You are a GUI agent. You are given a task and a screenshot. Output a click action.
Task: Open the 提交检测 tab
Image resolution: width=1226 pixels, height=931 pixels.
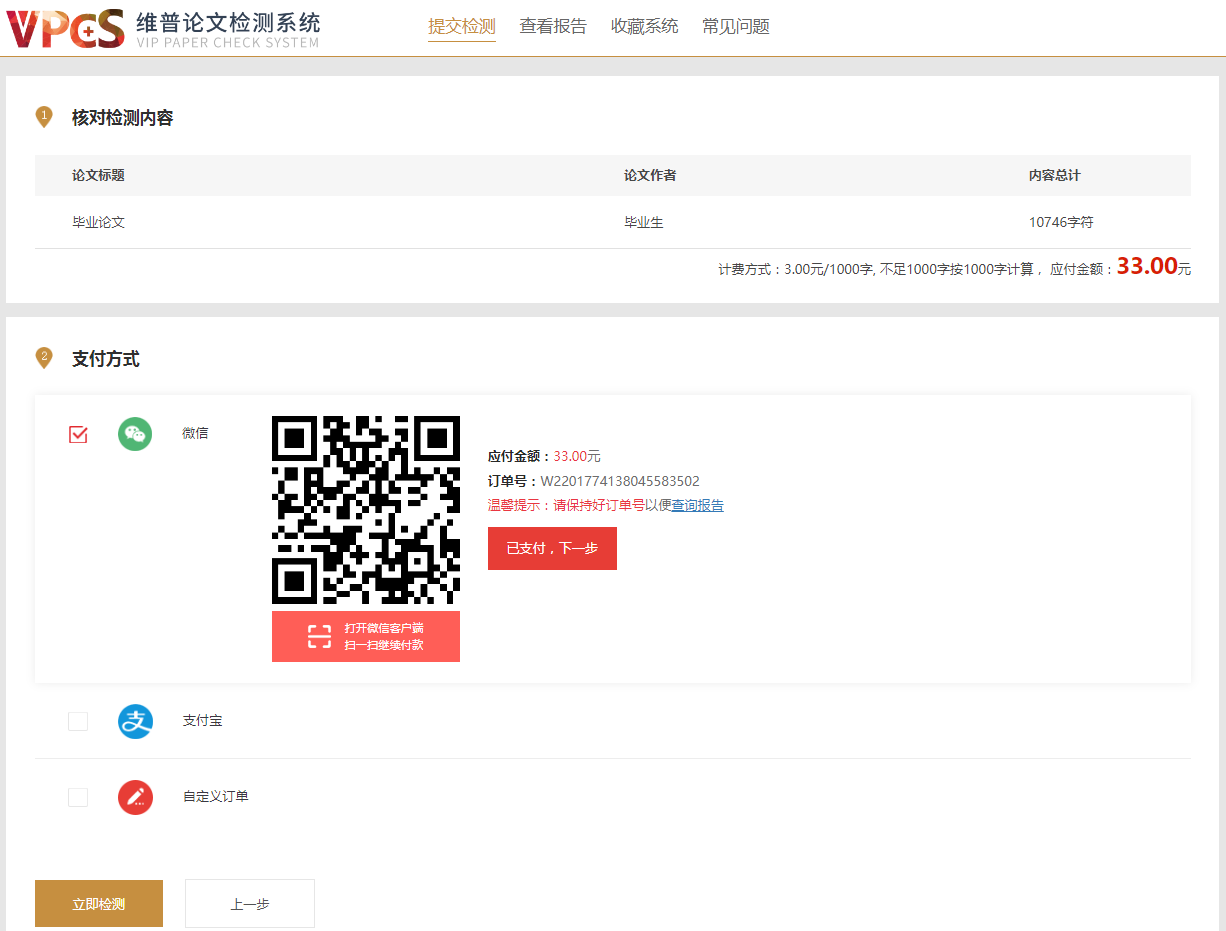coord(462,27)
